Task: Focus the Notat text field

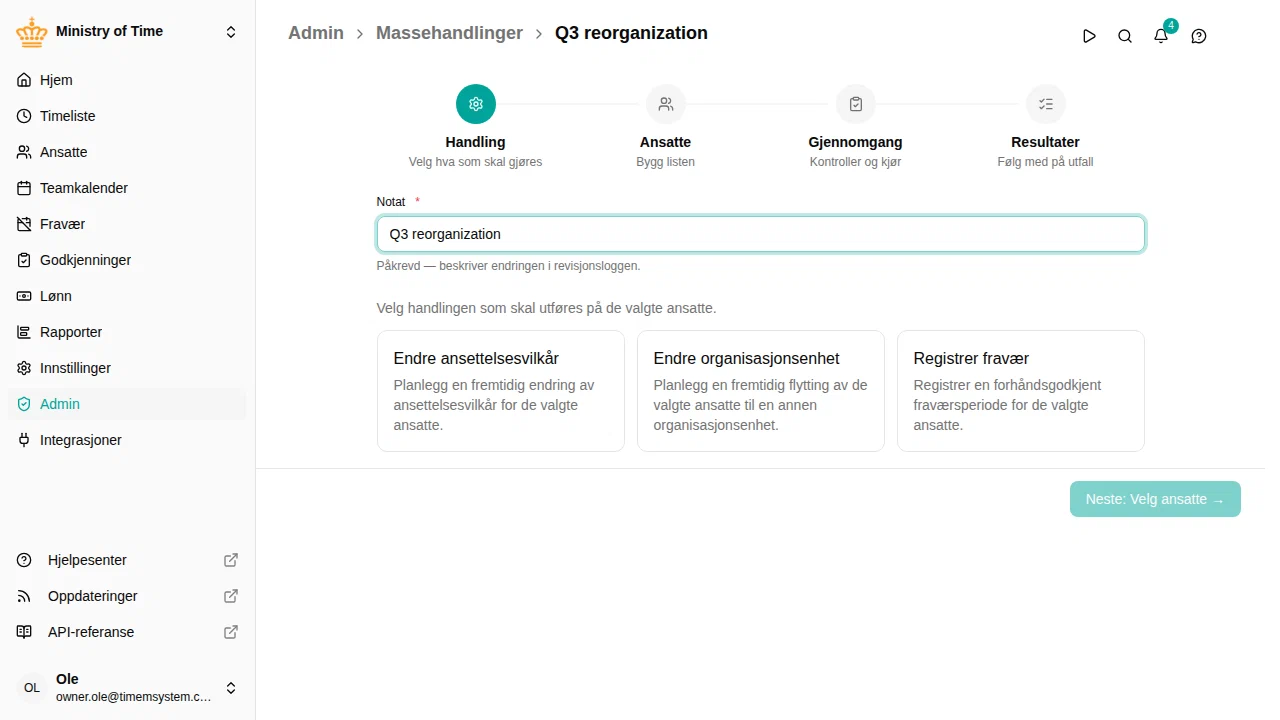Action: (761, 234)
